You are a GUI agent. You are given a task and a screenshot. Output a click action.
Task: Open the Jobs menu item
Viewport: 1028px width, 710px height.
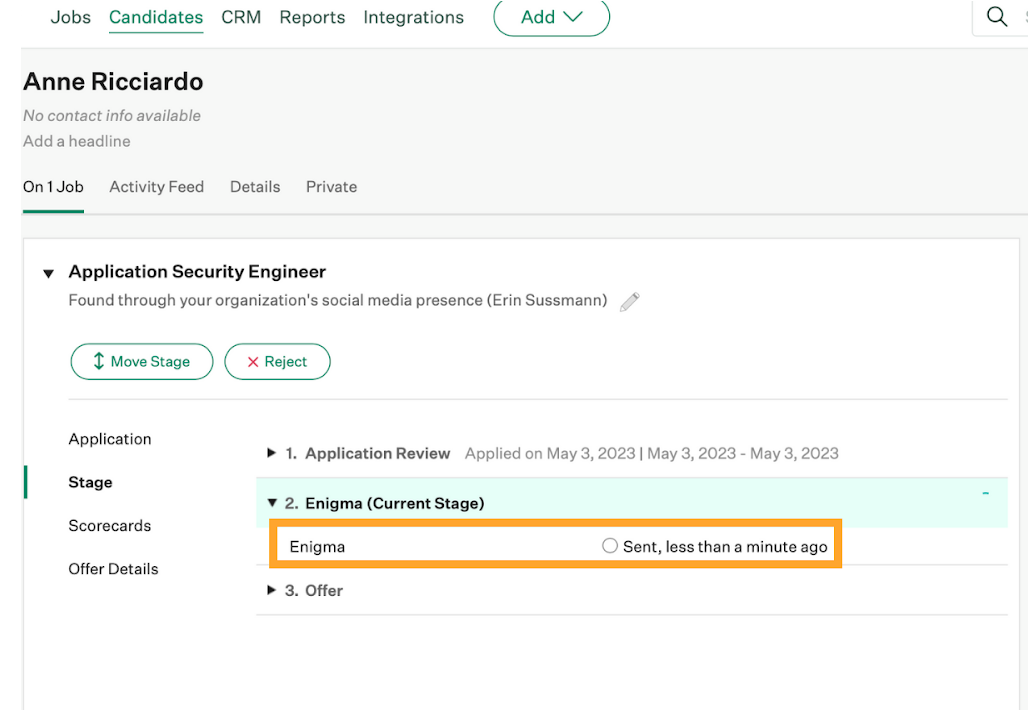[x=70, y=17]
